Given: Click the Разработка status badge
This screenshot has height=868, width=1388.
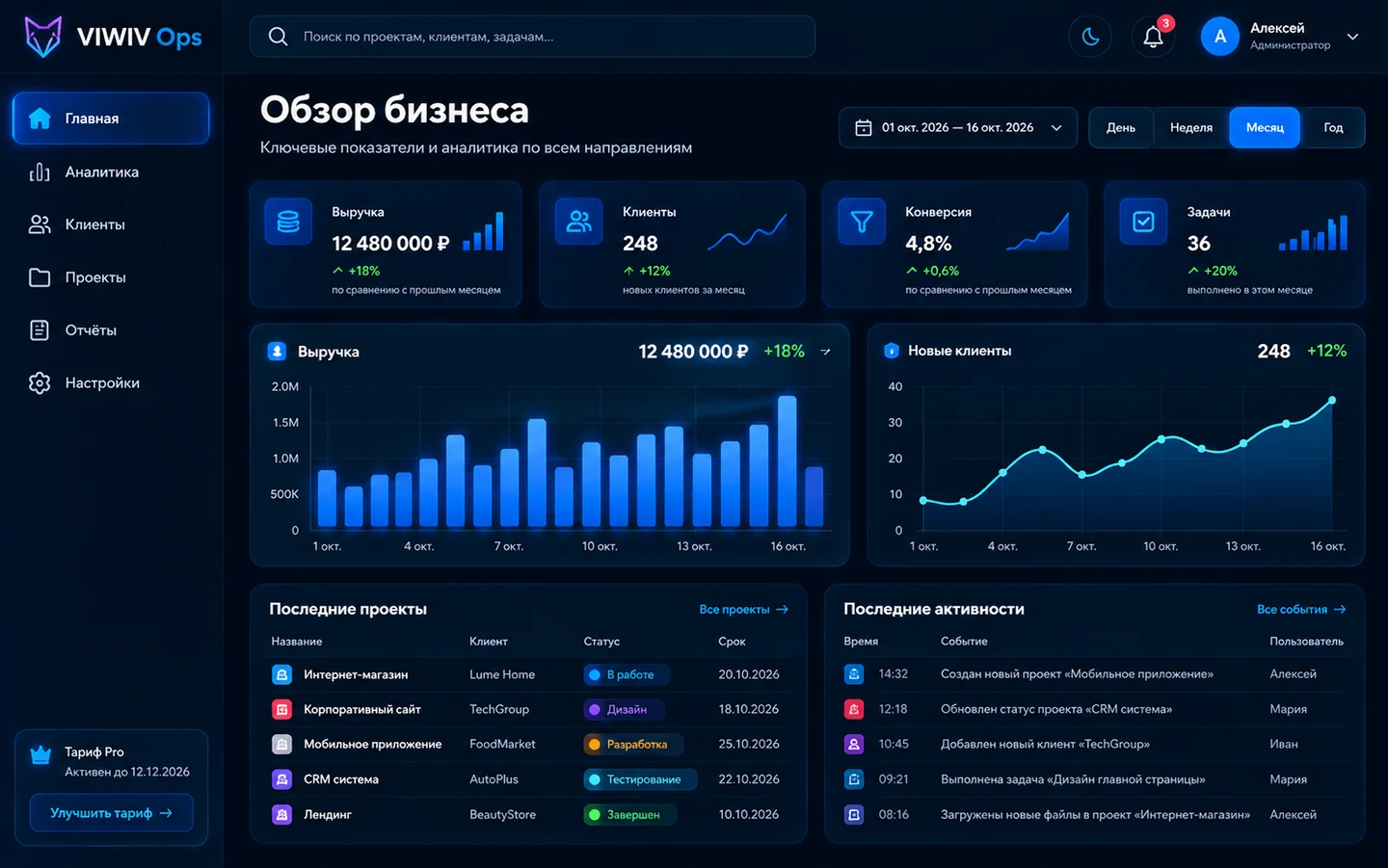Looking at the screenshot, I should (x=632, y=744).
